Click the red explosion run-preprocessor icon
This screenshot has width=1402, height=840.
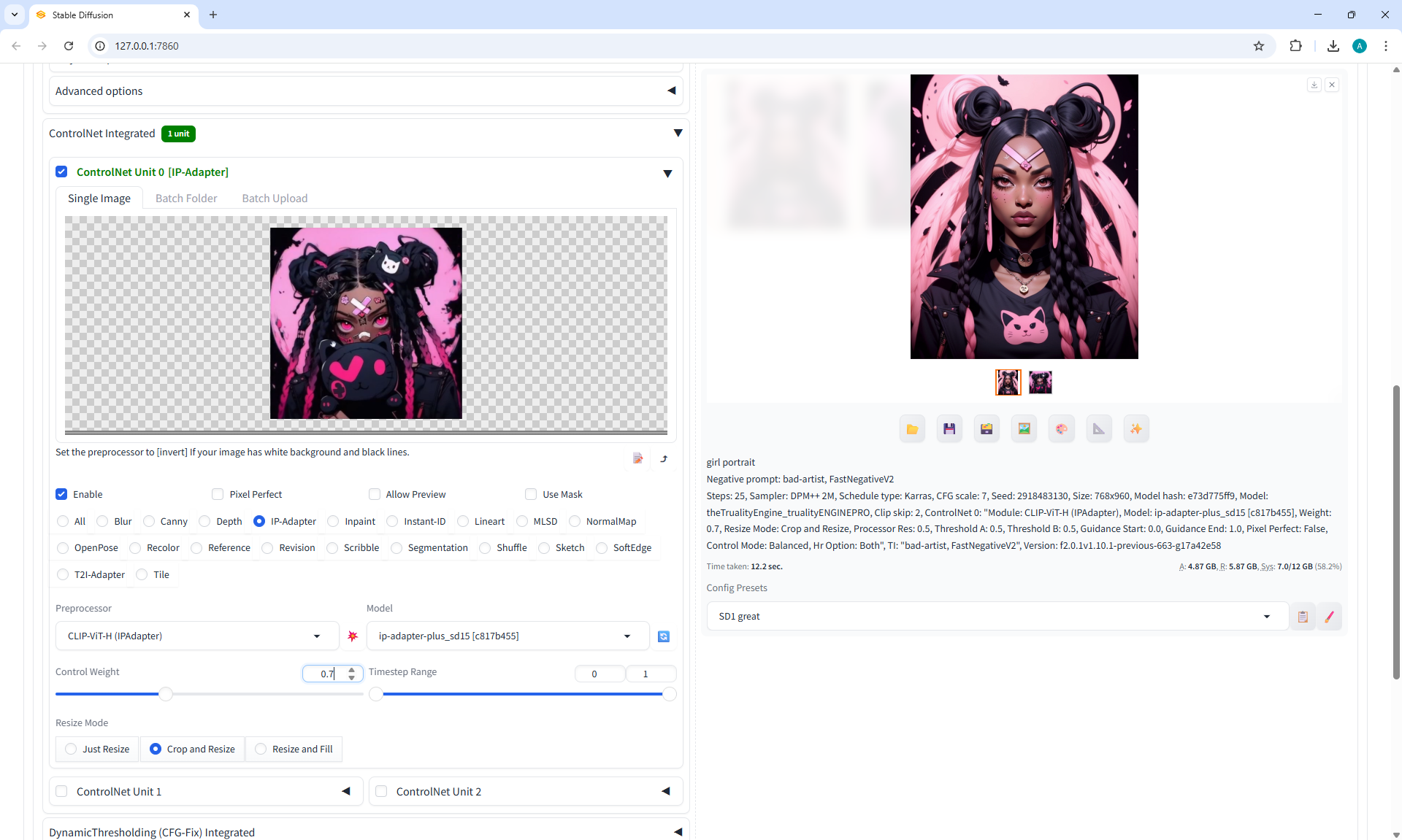[353, 636]
